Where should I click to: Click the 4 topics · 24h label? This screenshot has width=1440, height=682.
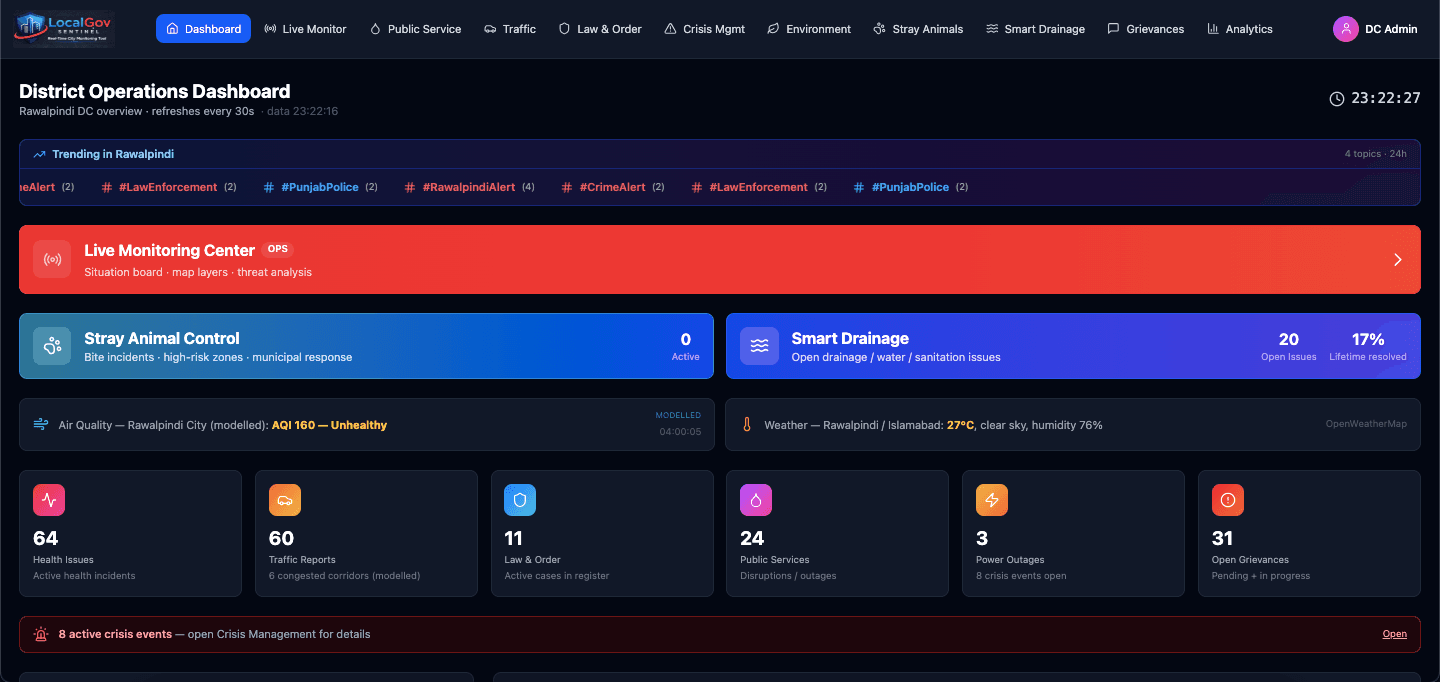click(x=1376, y=154)
